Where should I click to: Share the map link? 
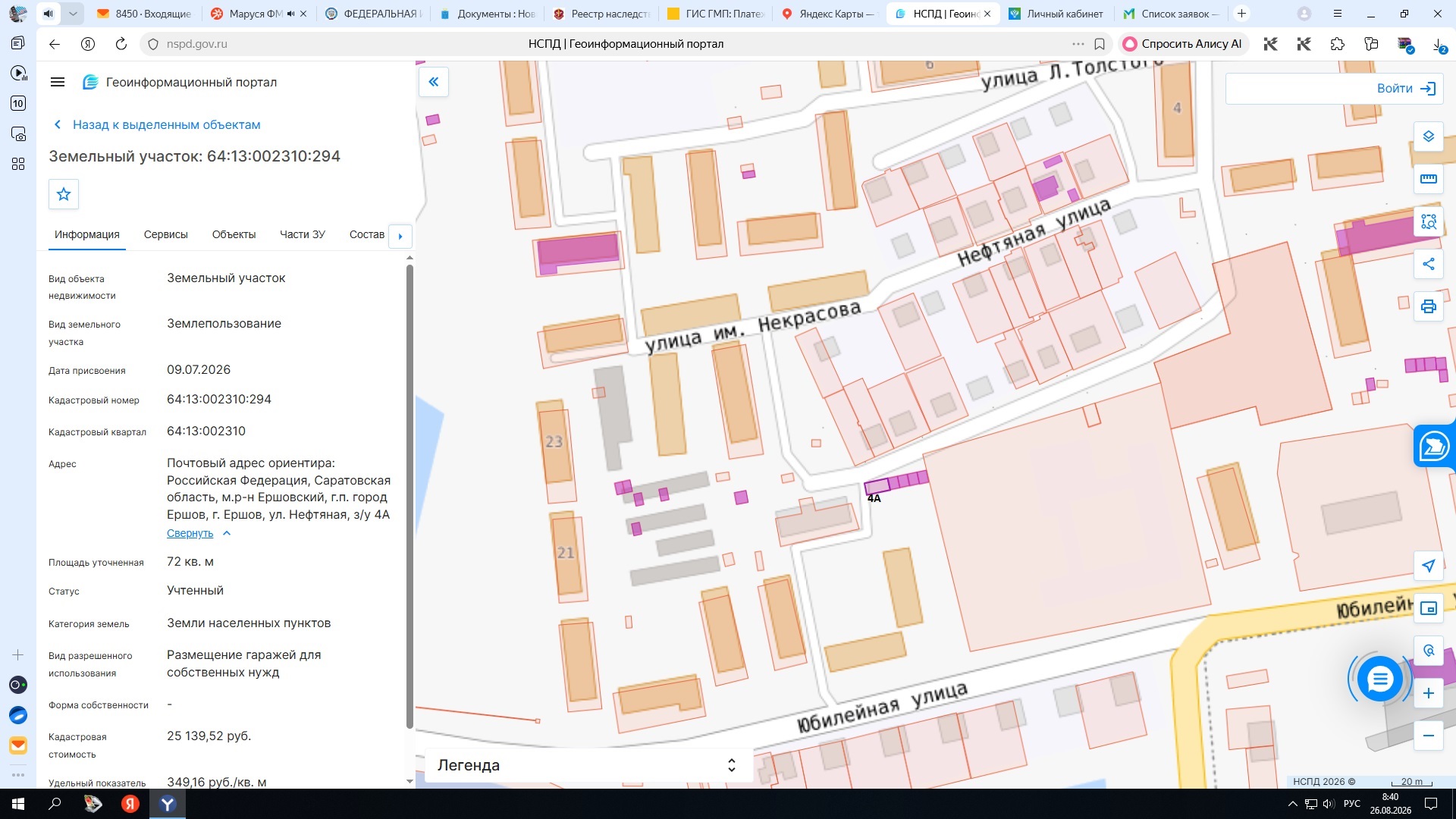pyautogui.click(x=1429, y=264)
